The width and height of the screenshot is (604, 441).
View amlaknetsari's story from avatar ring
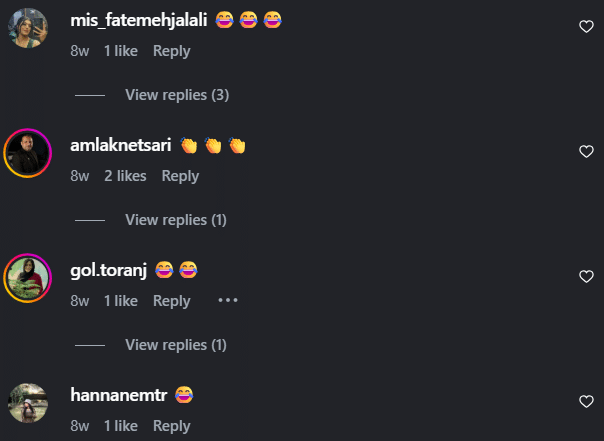pyautogui.click(x=28, y=153)
